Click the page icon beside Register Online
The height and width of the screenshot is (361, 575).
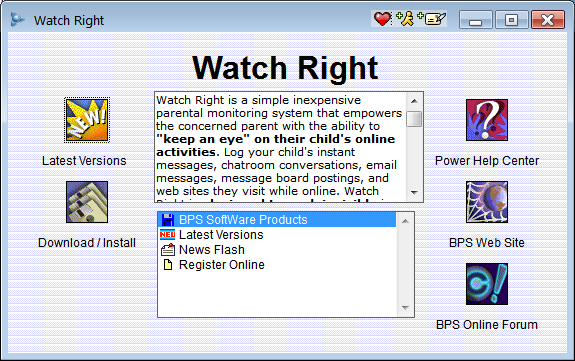168,265
